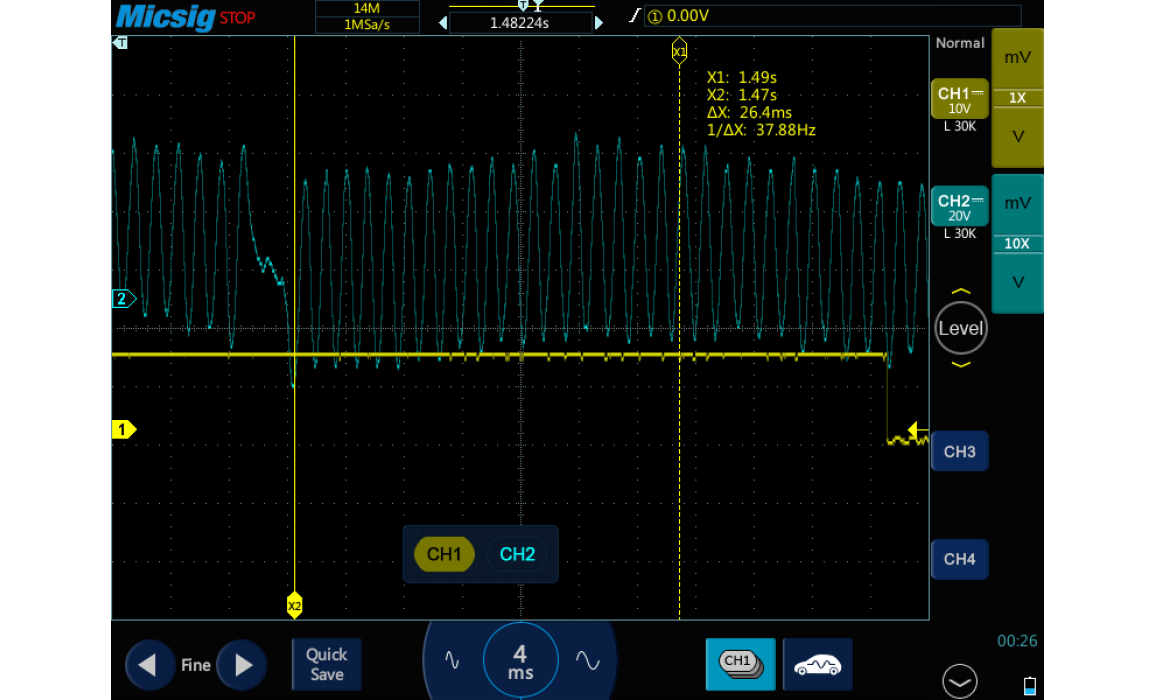Click the X1 cursor marker
Image resolution: width=1156 pixels, height=700 pixels.
[x=679, y=51]
